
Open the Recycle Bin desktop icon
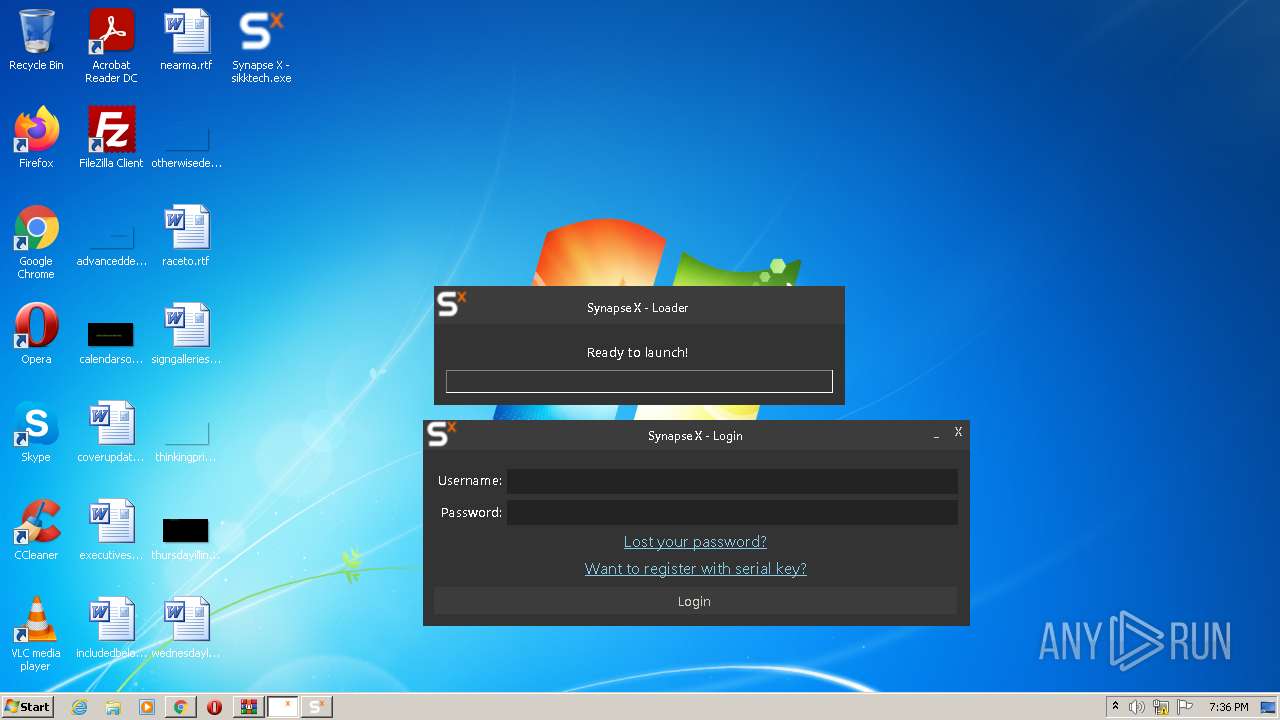(x=36, y=40)
